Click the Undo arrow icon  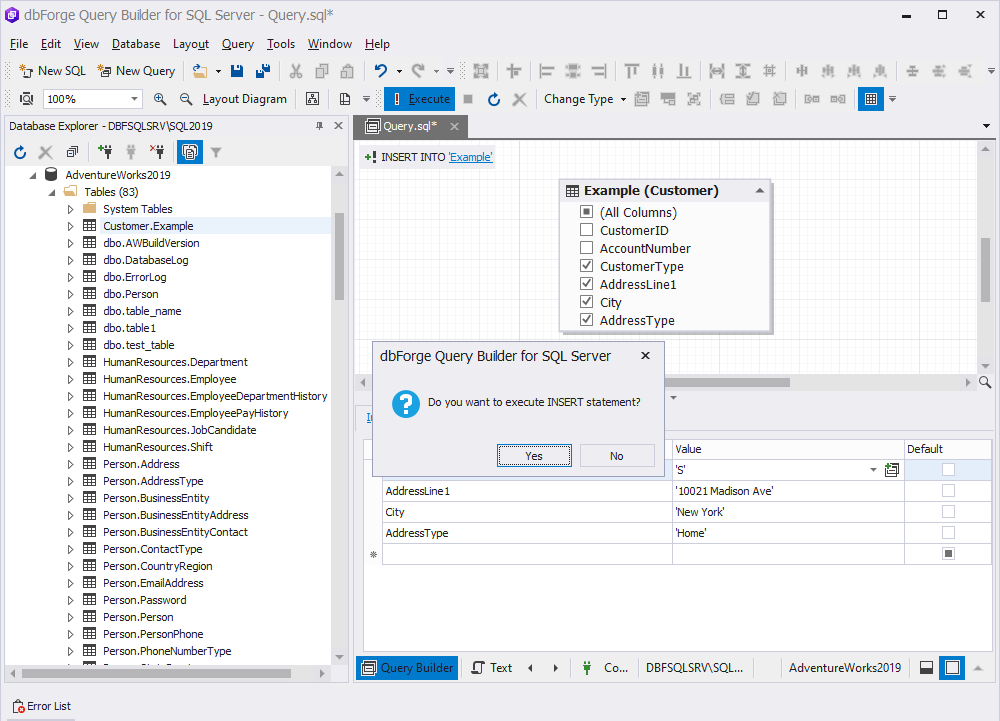click(381, 71)
